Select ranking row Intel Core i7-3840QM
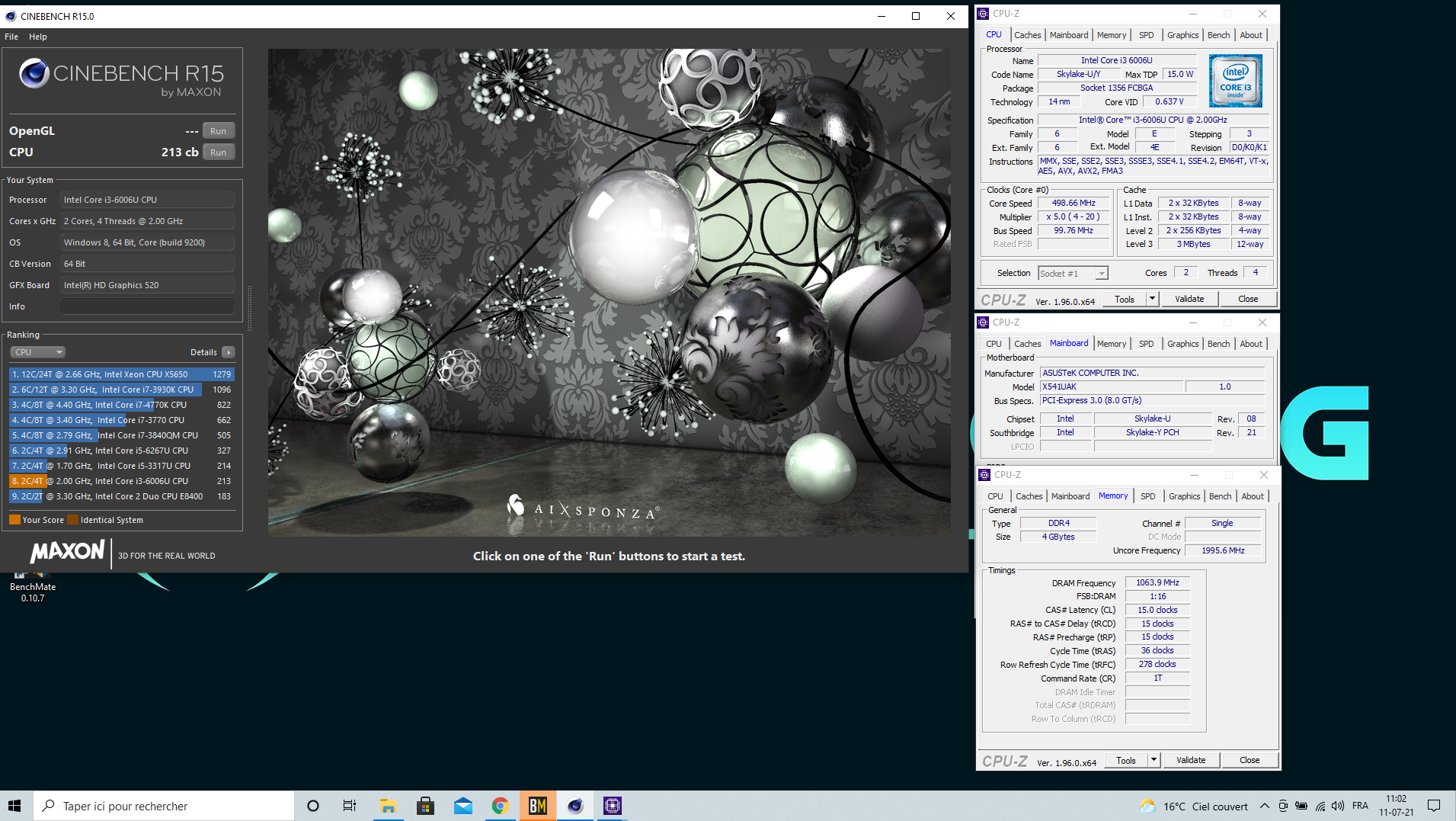This screenshot has height=821, width=1456. [122, 435]
